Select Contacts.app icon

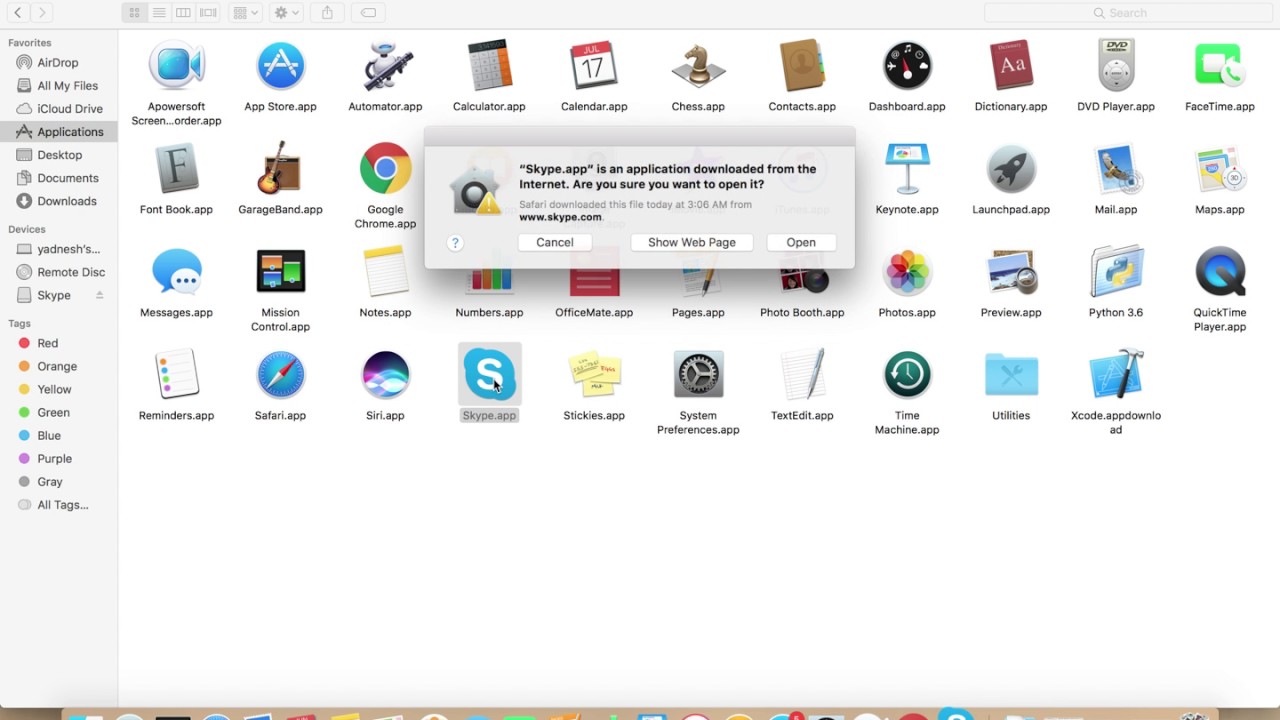click(802, 67)
